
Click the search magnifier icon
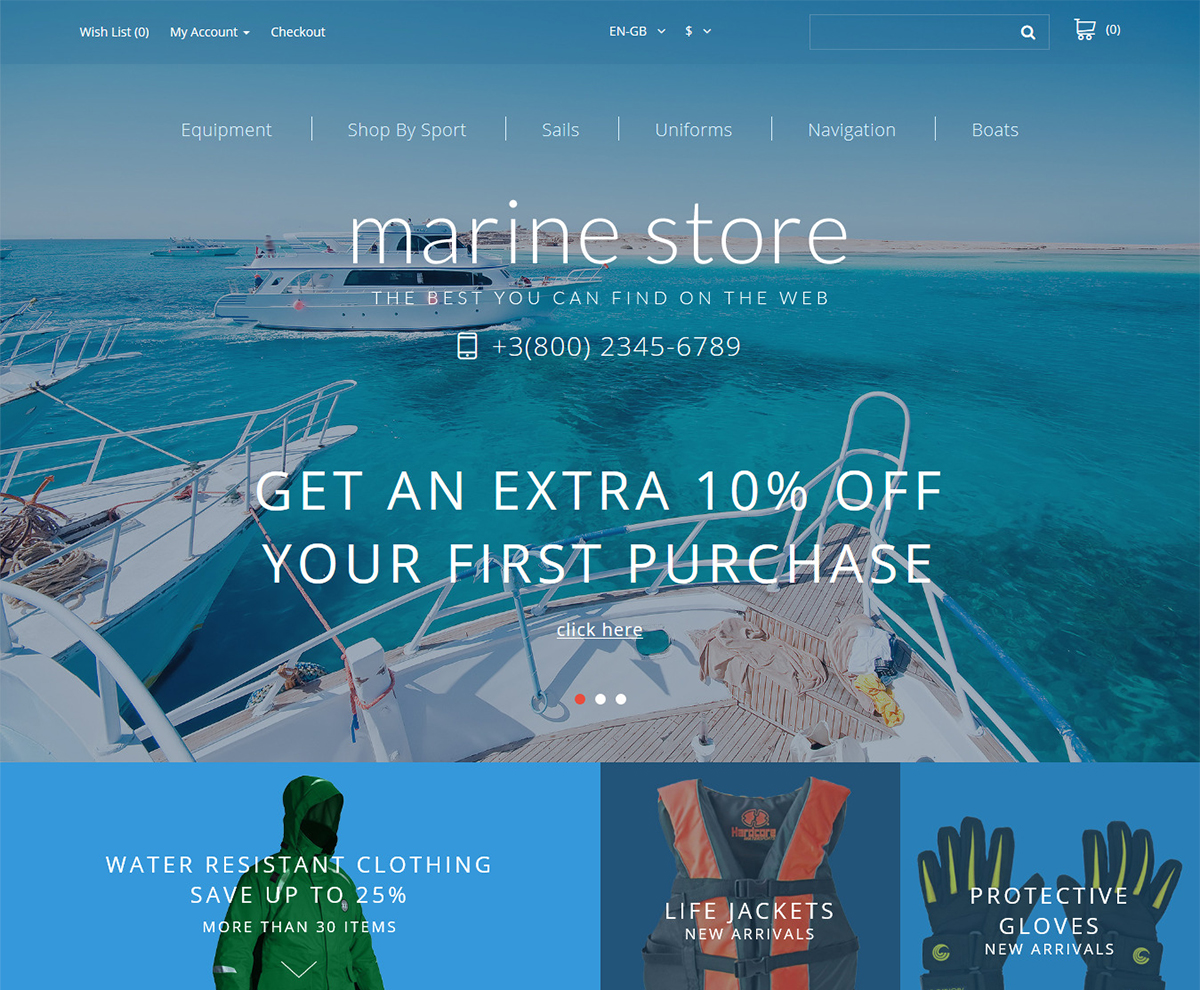[x=1027, y=32]
